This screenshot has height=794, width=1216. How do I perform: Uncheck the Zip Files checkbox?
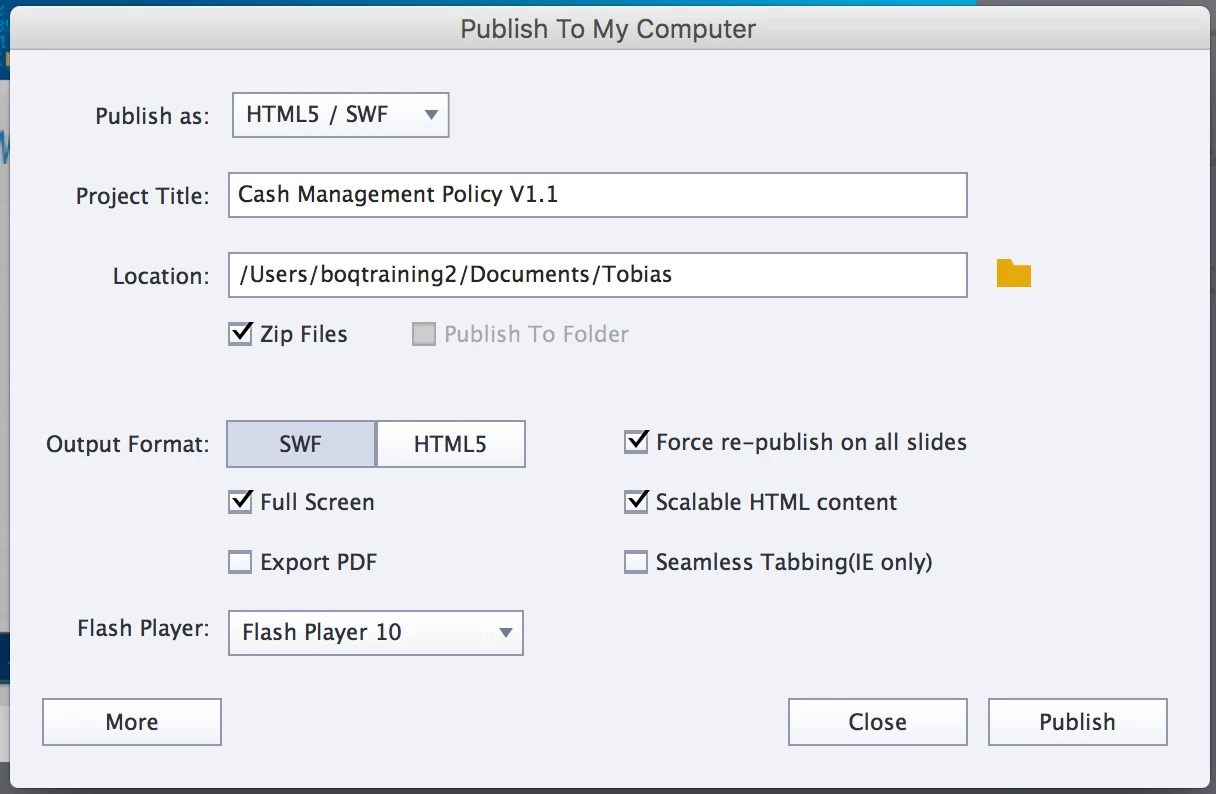pos(240,334)
